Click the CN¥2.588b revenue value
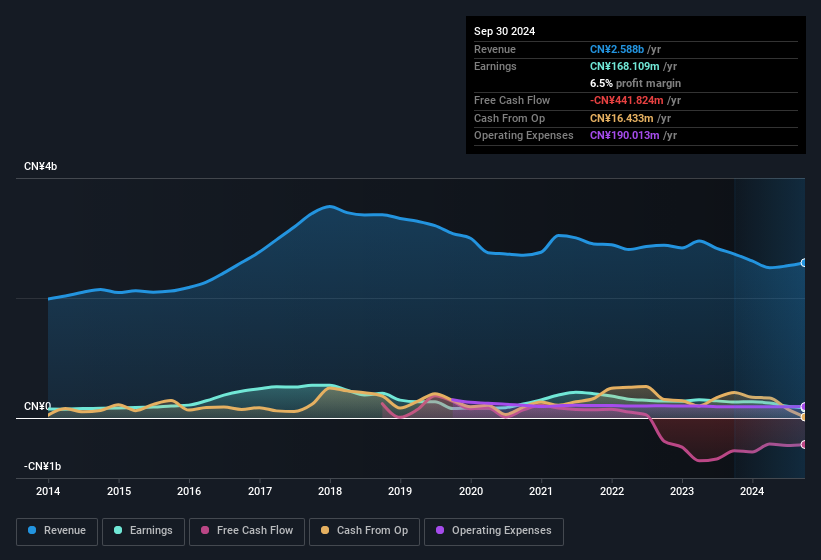Image resolution: width=821 pixels, height=560 pixels. click(617, 49)
